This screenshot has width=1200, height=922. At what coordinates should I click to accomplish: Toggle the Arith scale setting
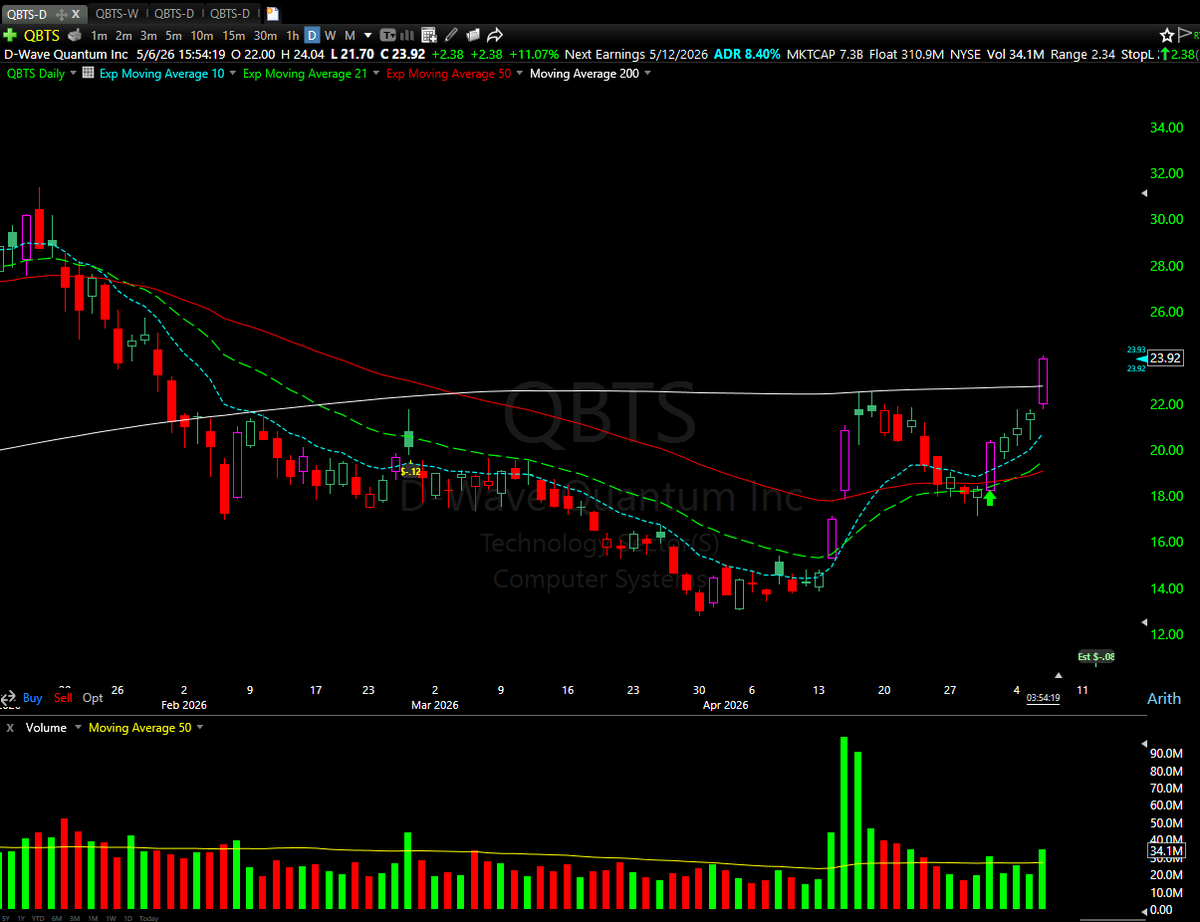1164,698
